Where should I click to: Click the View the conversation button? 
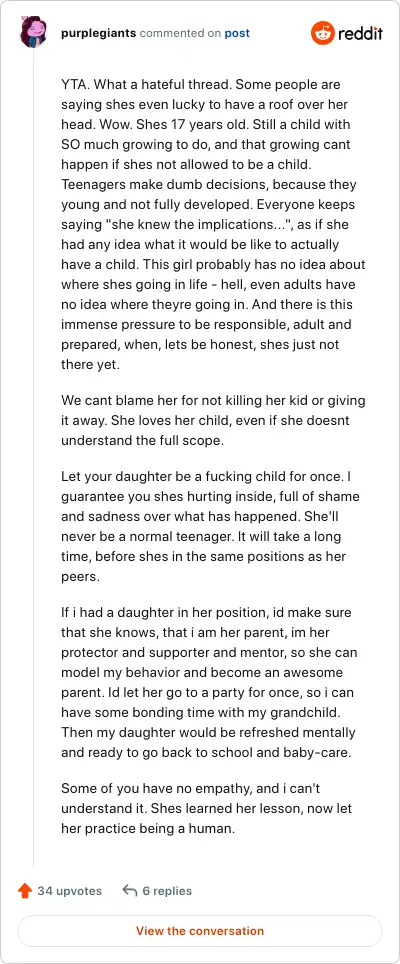click(x=200, y=931)
